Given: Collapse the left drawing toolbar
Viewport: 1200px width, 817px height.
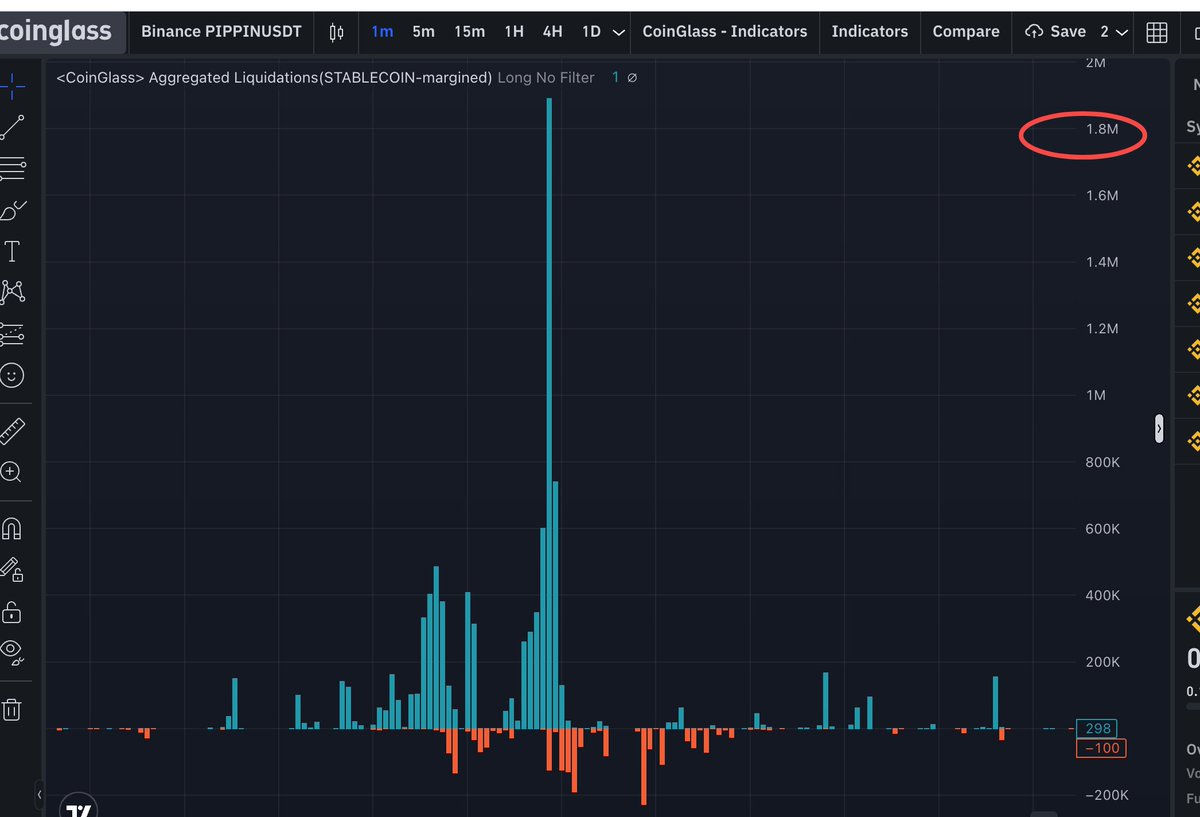Looking at the screenshot, I should [x=40, y=795].
